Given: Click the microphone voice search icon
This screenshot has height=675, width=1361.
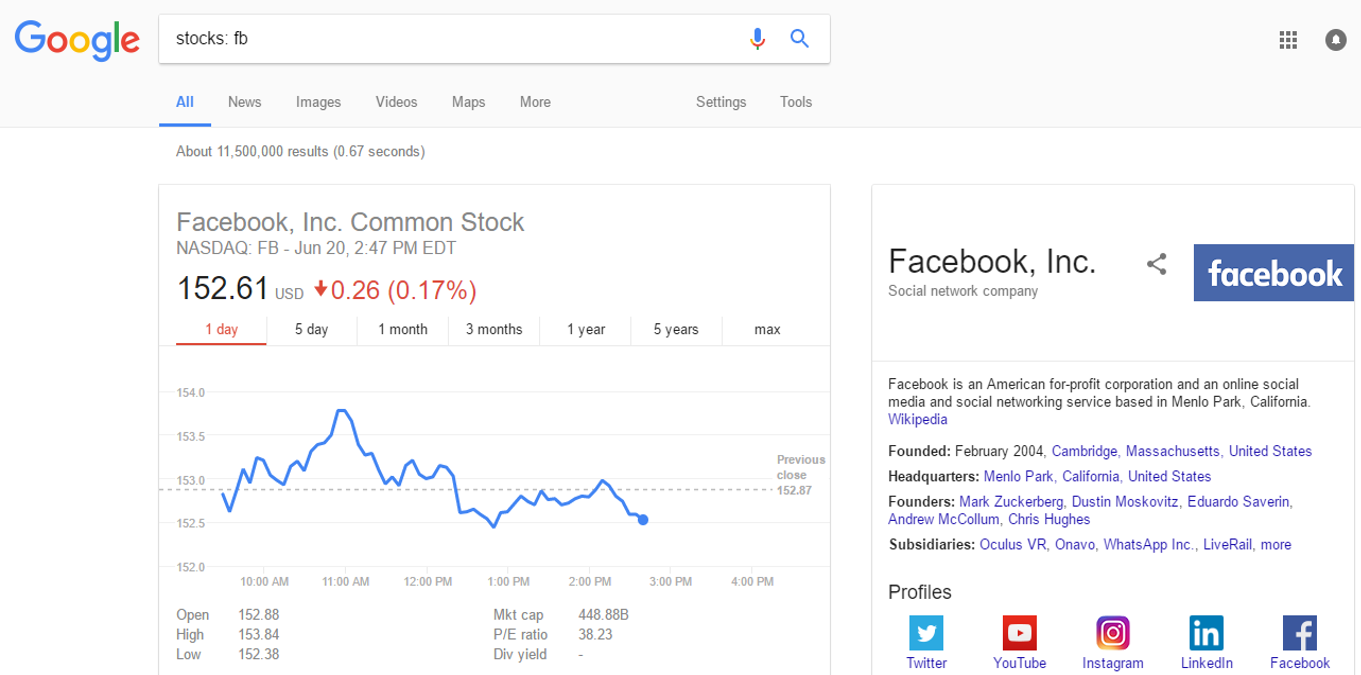Looking at the screenshot, I should coord(757,39).
